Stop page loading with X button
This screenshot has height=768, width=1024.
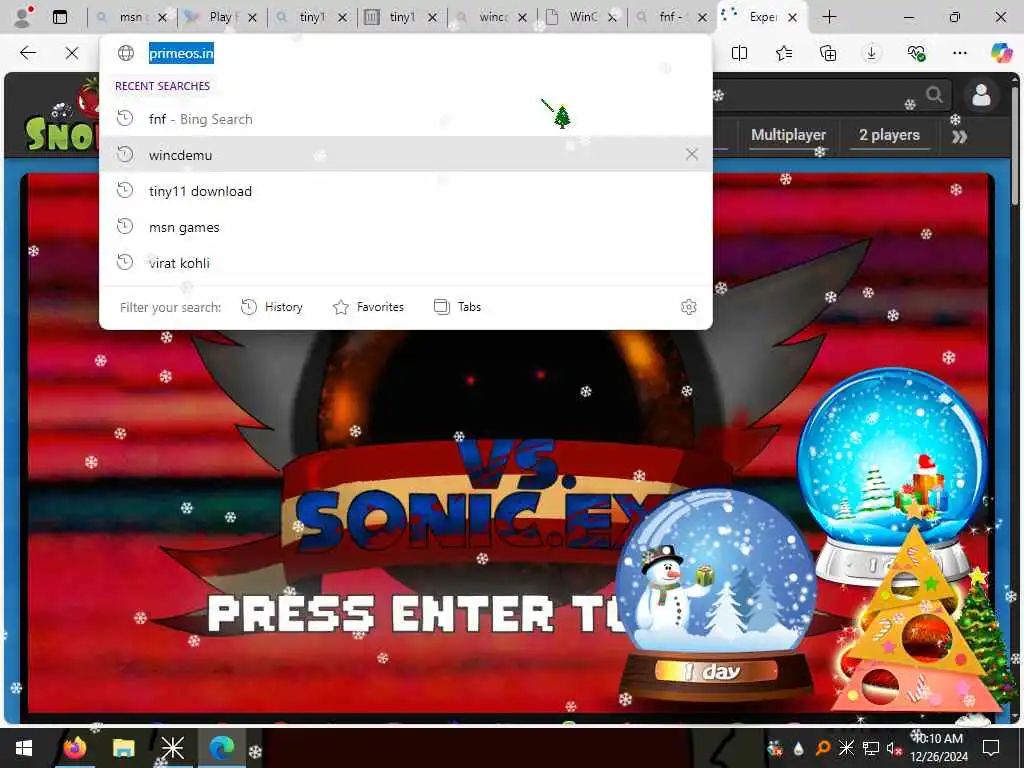72,53
